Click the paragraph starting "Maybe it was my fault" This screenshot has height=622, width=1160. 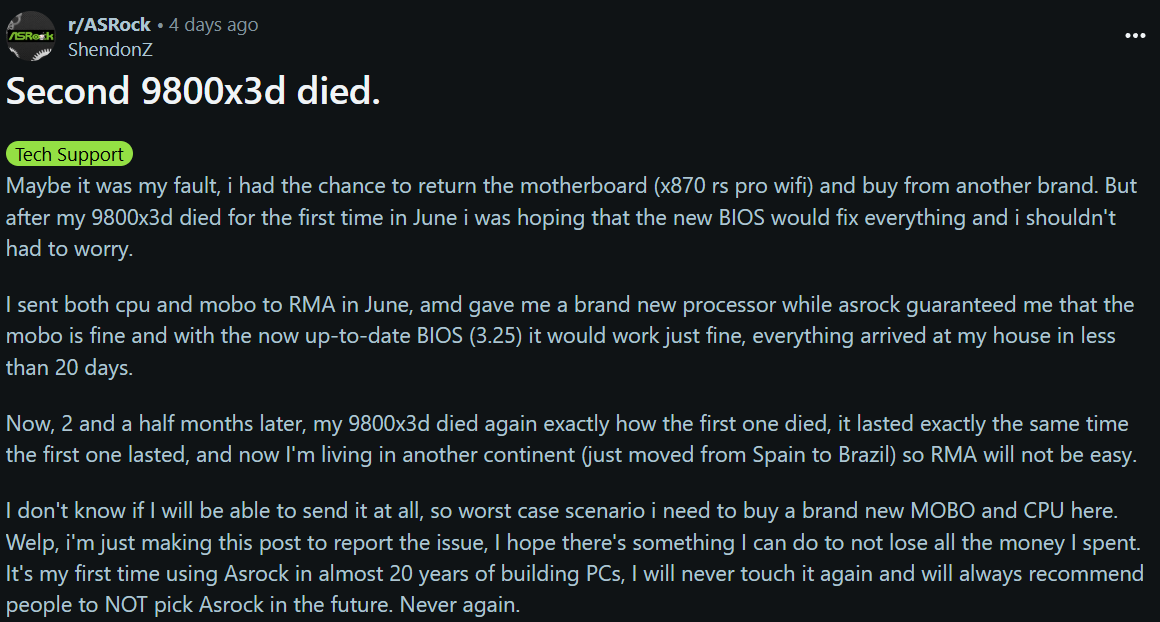coord(560,217)
